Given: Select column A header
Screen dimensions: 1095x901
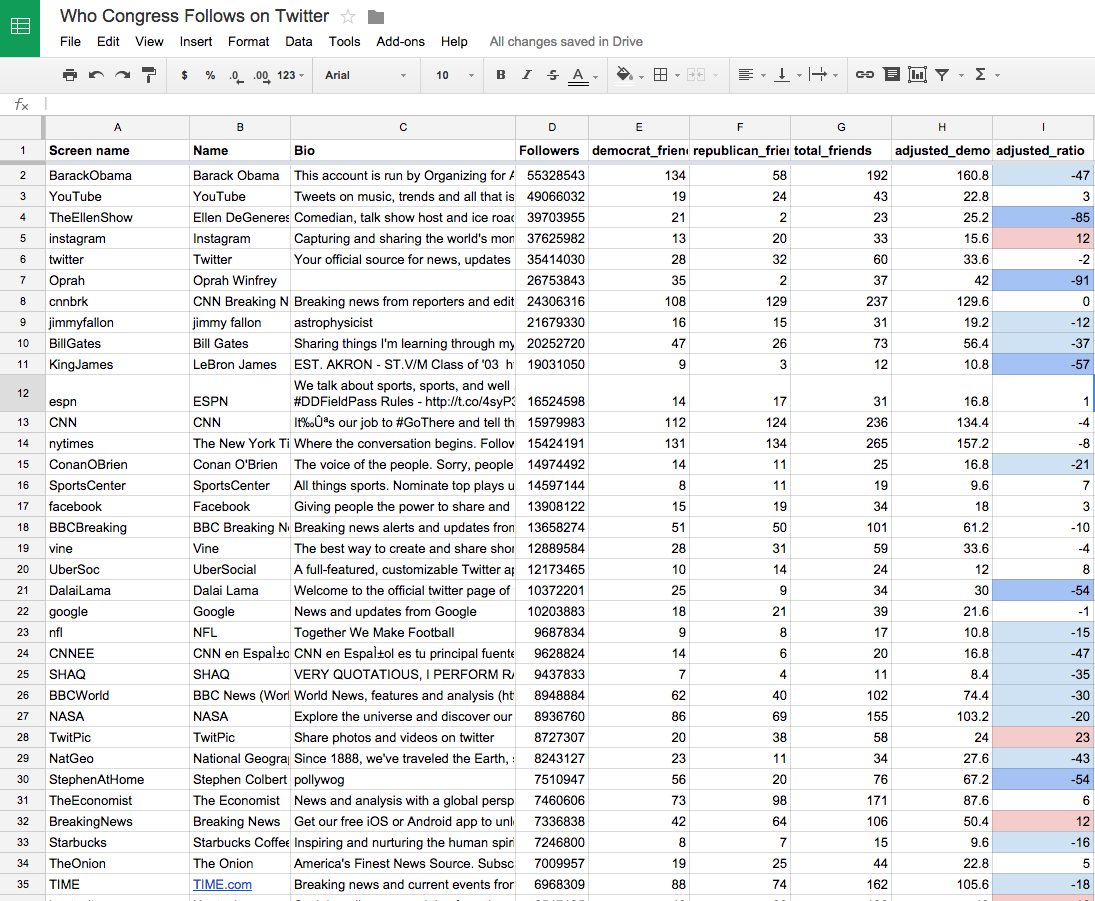Looking at the screenshot, I should pyautogui.click(x=117, y=127).
